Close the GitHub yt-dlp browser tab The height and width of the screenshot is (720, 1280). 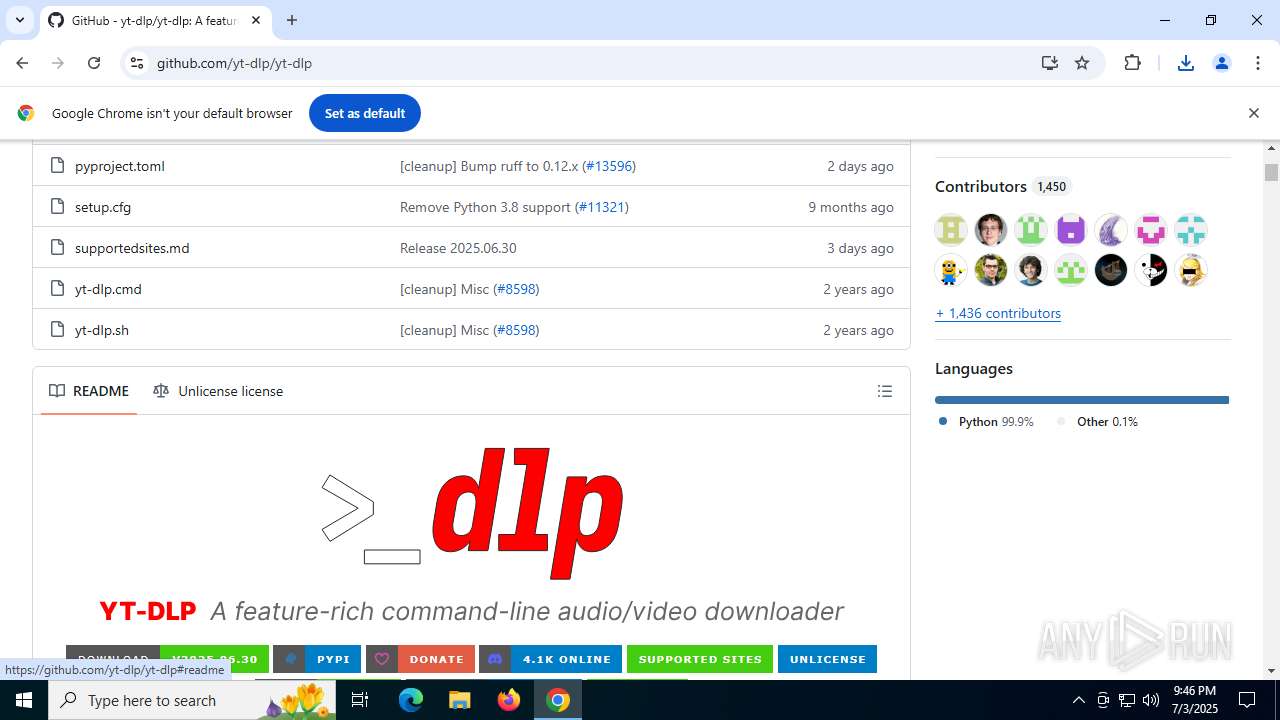[x=256, y=20]
